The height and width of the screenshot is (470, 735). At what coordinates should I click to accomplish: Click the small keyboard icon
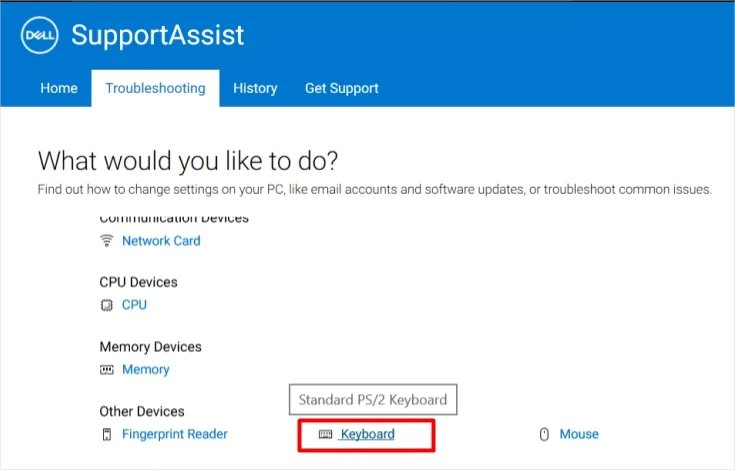[325, 434]
